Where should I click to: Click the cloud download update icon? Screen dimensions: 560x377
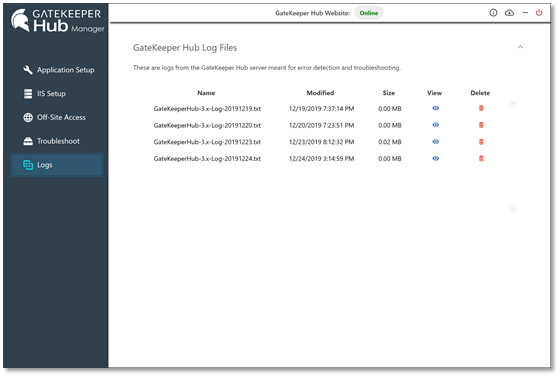pos(509,13)
